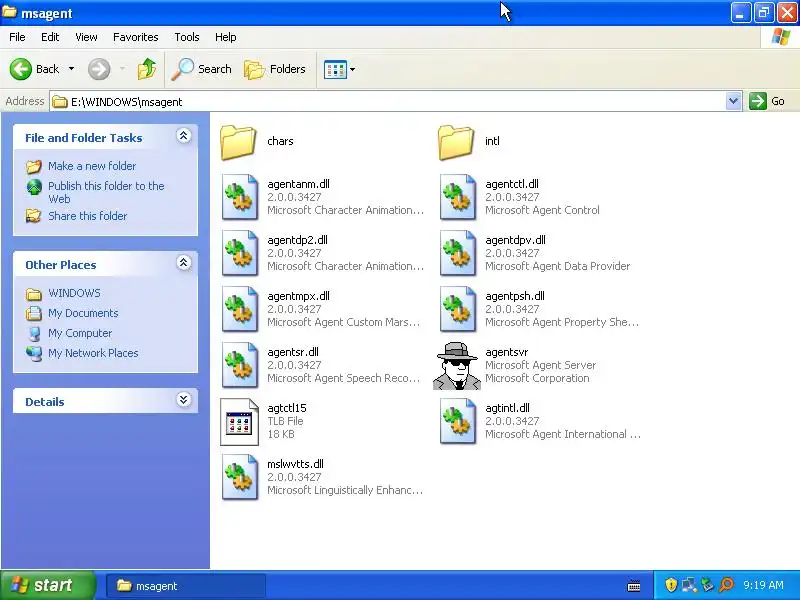
Task: Click the chars folder name
Action: coord(280,141)
